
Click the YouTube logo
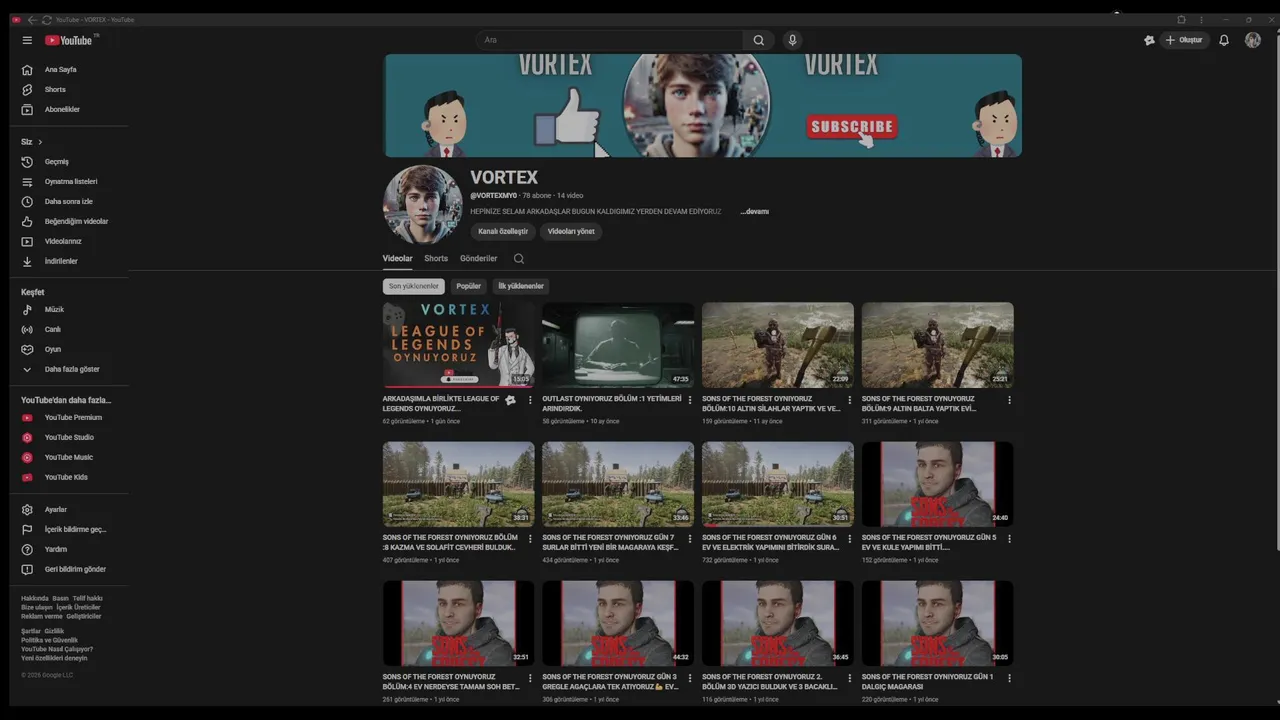click(71, 40)
